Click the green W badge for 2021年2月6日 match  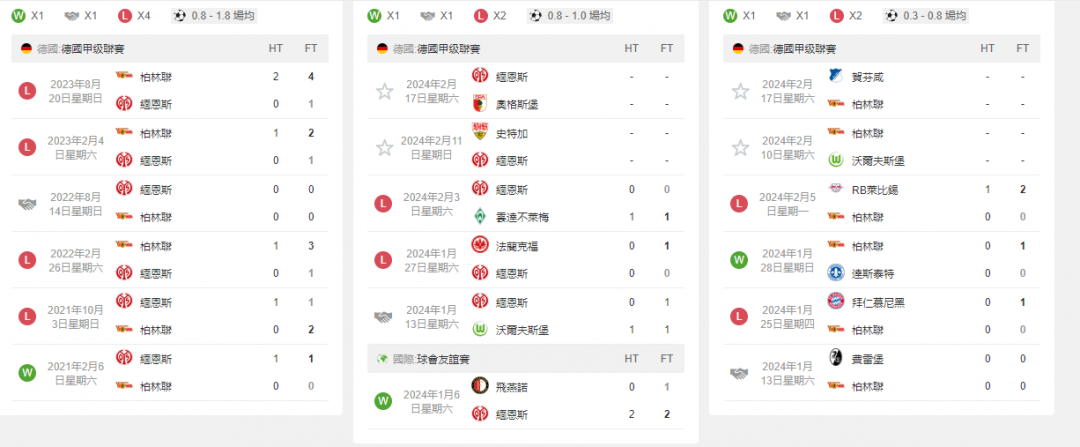point(27,373)
